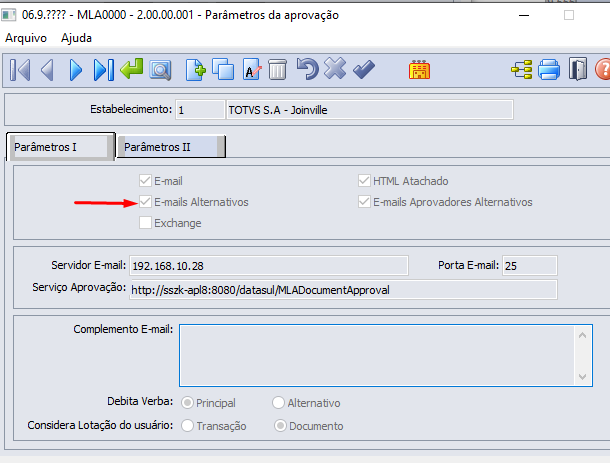Delete record using trash can icon
Screen dimensions: 610x463
coord(277,70)
